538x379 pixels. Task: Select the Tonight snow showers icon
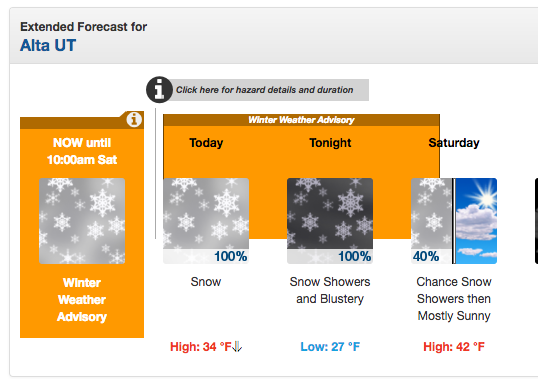coord(330,221)
